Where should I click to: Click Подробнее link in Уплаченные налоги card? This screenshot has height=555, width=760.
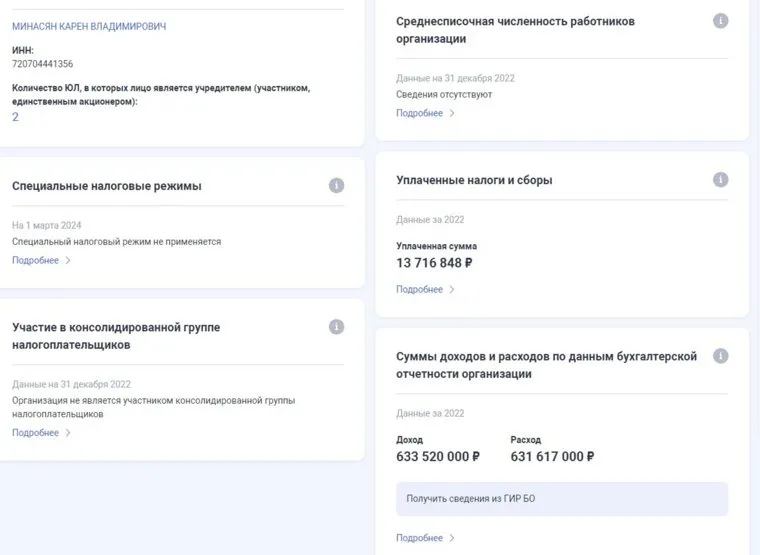click(x=419, y=289)
